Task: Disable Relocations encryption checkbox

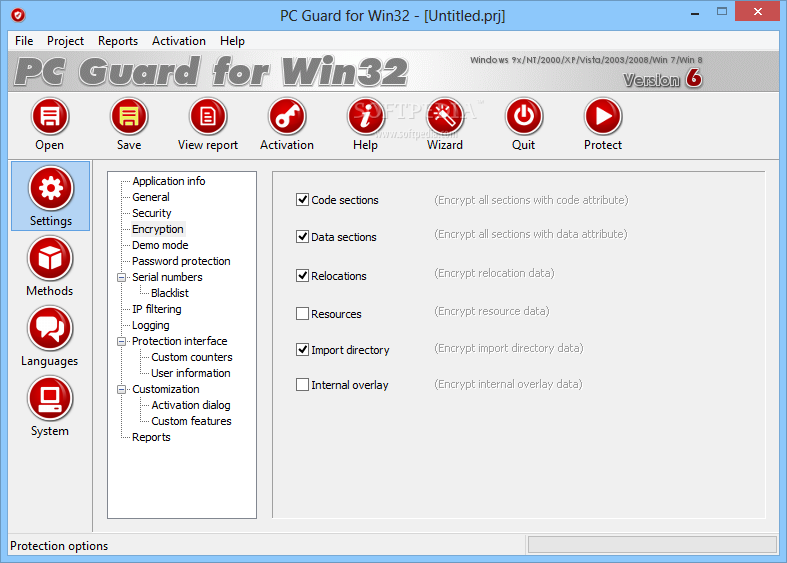Action: tap(302, 275)
